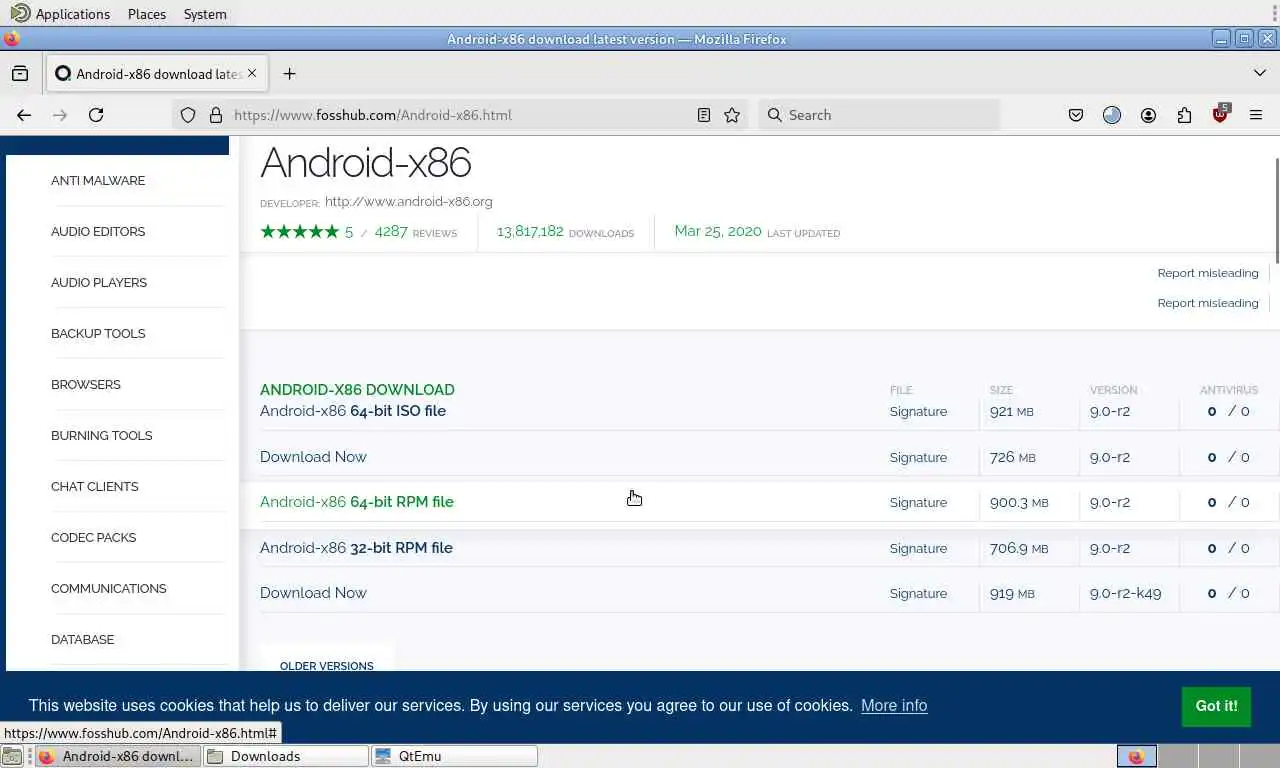The image size is (1280, 768).
Task: Click the URL address bar
Action: 460,115
